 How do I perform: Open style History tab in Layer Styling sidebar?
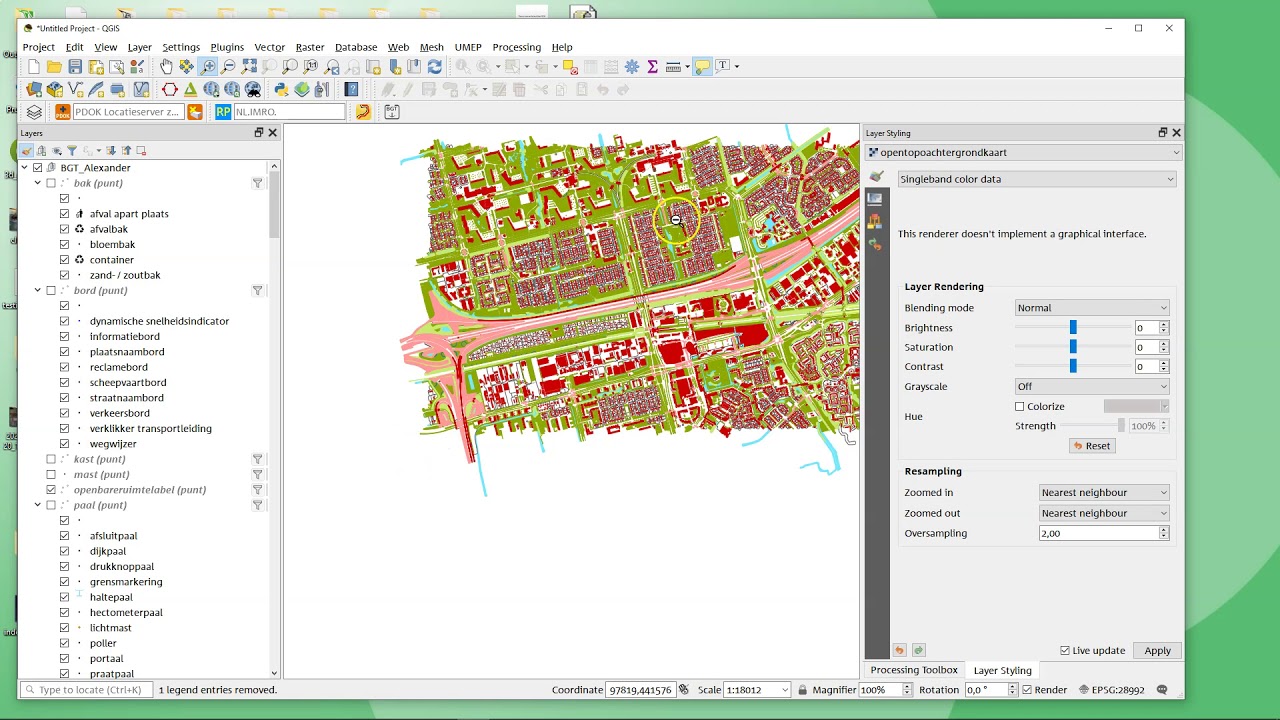point(876,243)
